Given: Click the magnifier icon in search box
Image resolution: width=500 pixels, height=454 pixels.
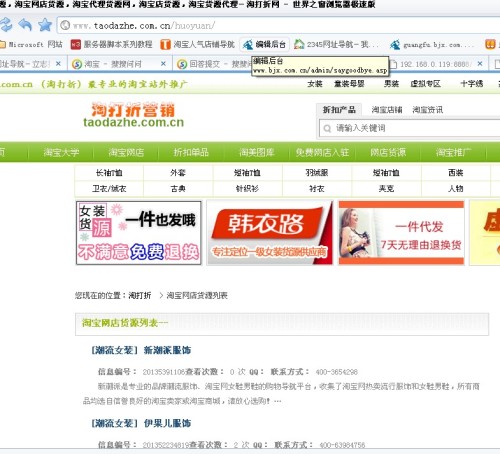Looking at the screenshot, I should click(x=327, y=128).
